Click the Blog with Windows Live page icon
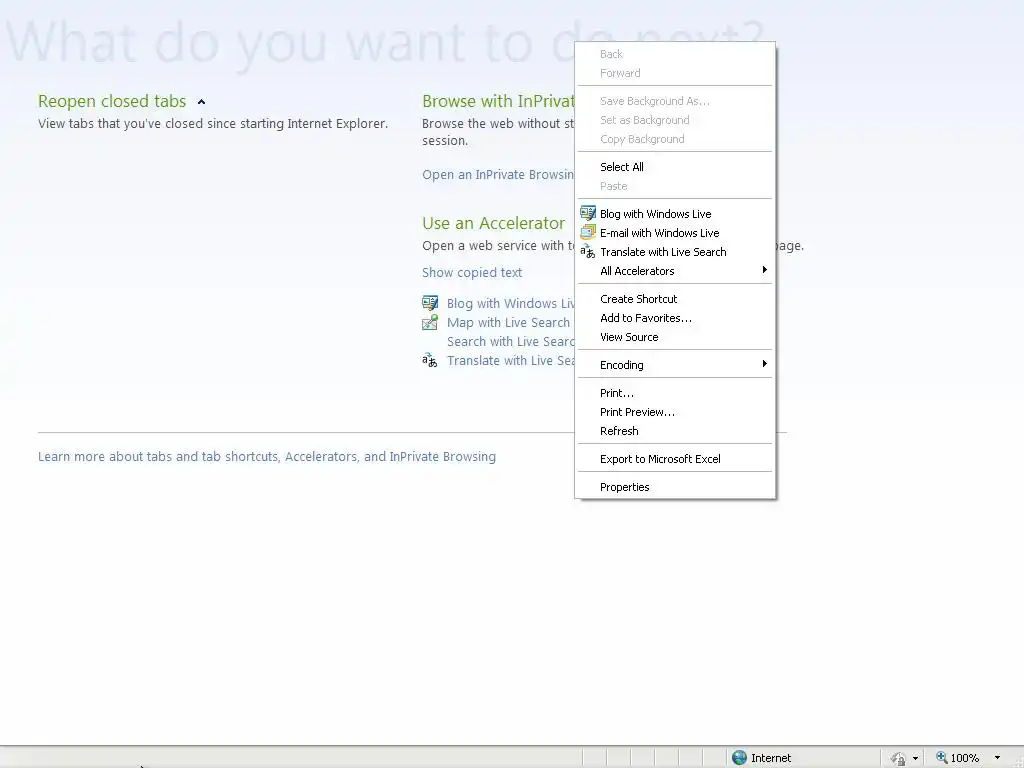This screenshot has height=768, width=1024. point(430,303)
